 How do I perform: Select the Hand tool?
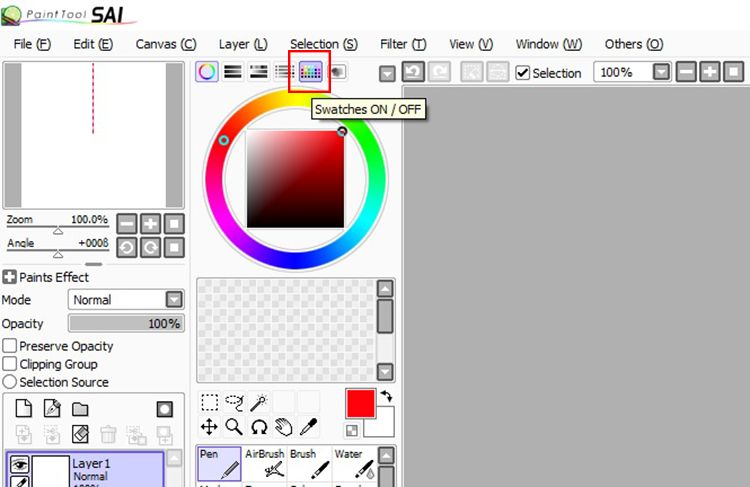[284, 427]
